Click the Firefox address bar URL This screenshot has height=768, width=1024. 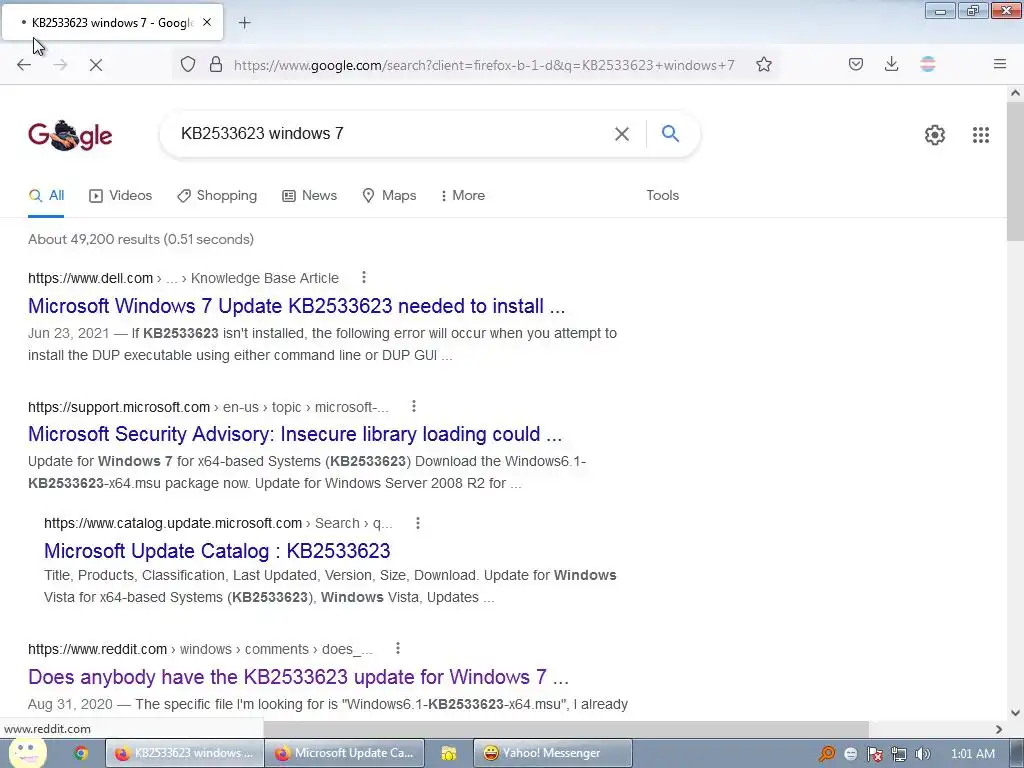pyautogui.click(x=484, y=65)
